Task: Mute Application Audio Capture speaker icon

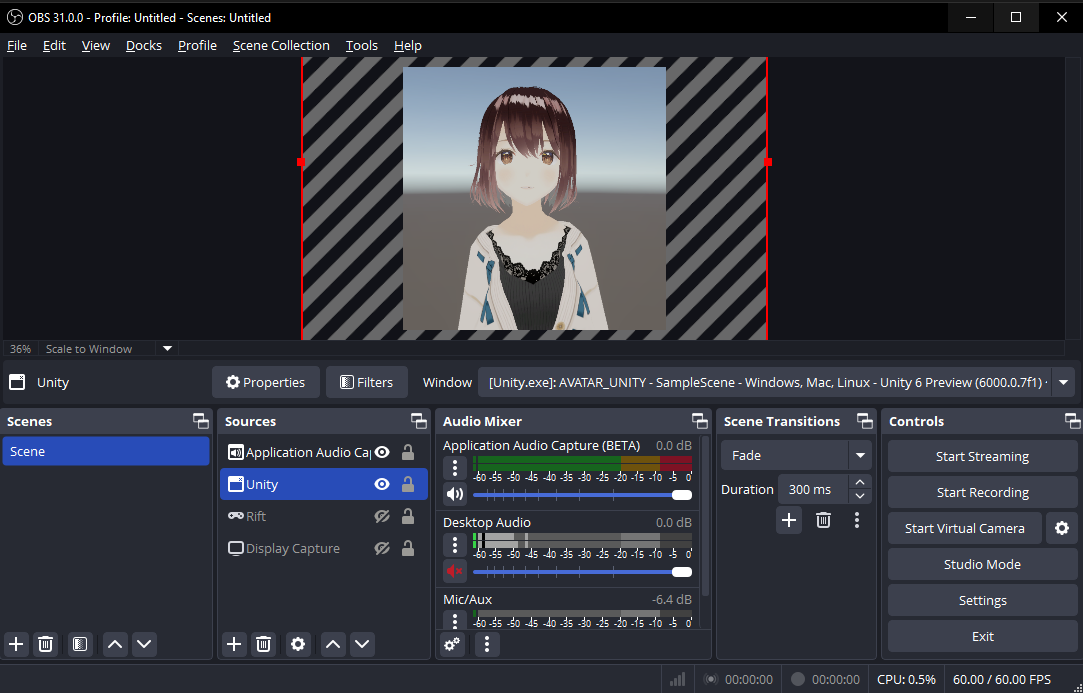Action: click(x=454, y=495)
